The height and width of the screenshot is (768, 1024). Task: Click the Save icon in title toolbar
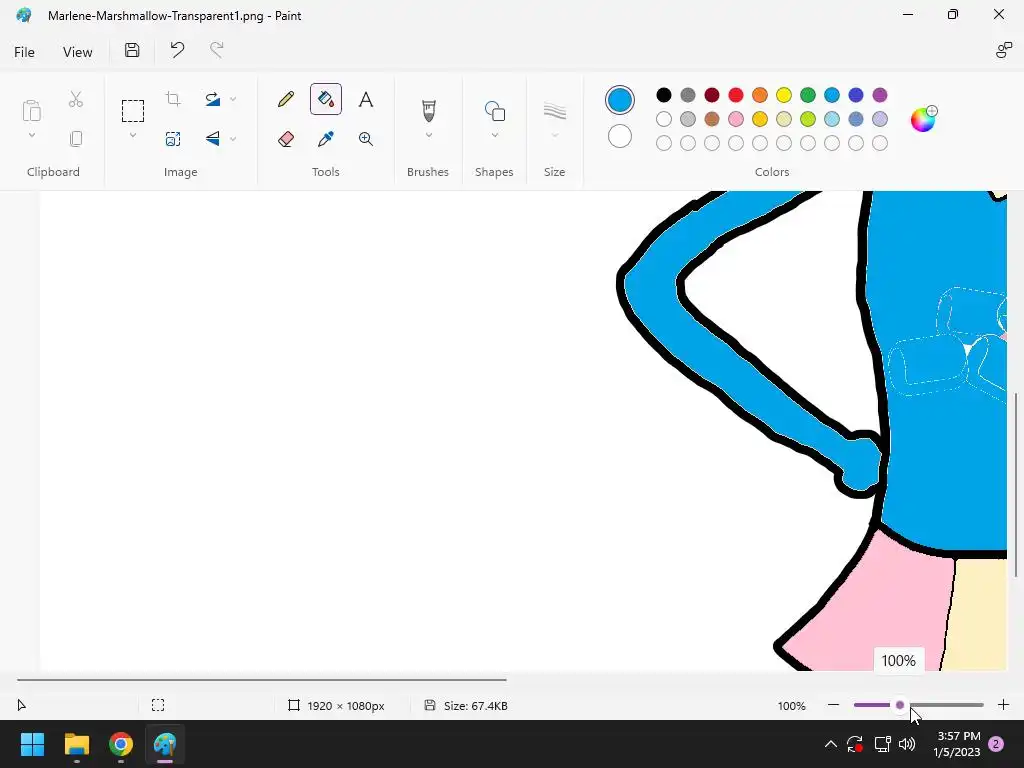132,50
